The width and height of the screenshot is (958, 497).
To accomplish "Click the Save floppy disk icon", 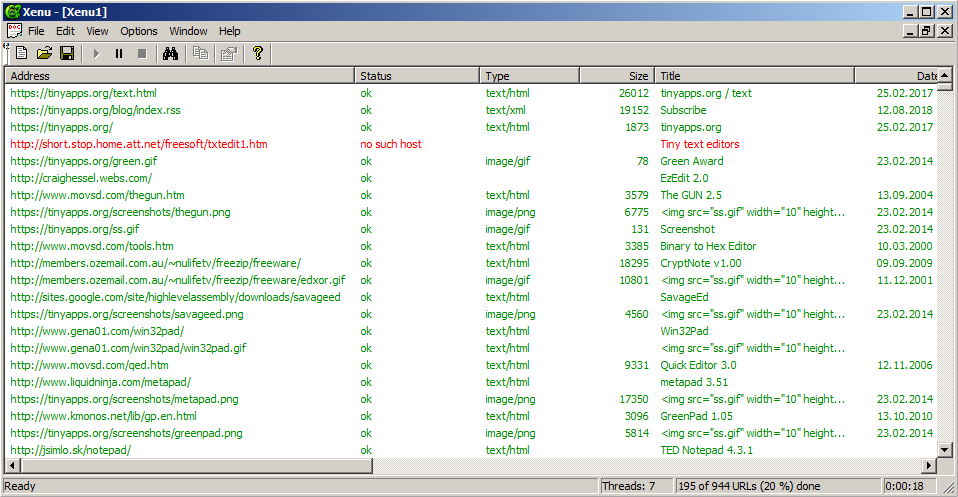I will (67, 53).
